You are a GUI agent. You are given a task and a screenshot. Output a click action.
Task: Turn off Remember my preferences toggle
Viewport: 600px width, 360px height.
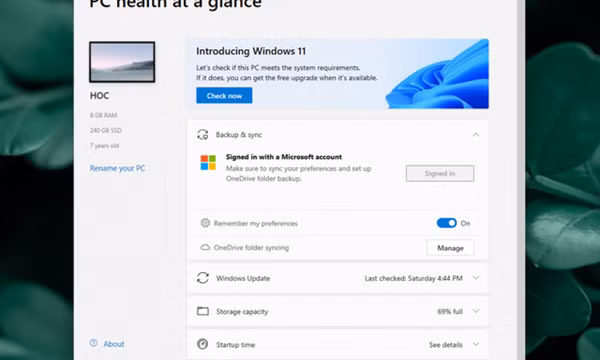pyautogui.click(x=447, y=223)
